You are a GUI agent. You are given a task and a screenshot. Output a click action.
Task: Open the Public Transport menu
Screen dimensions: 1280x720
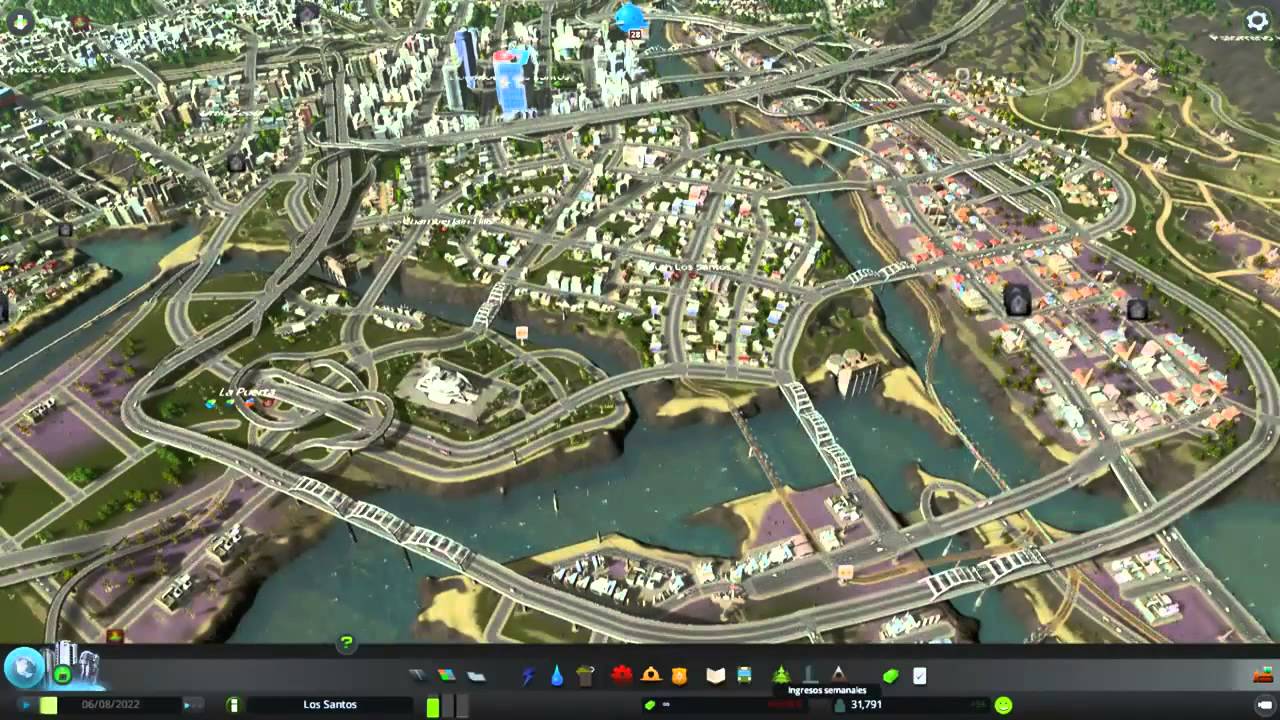[744, 676]
